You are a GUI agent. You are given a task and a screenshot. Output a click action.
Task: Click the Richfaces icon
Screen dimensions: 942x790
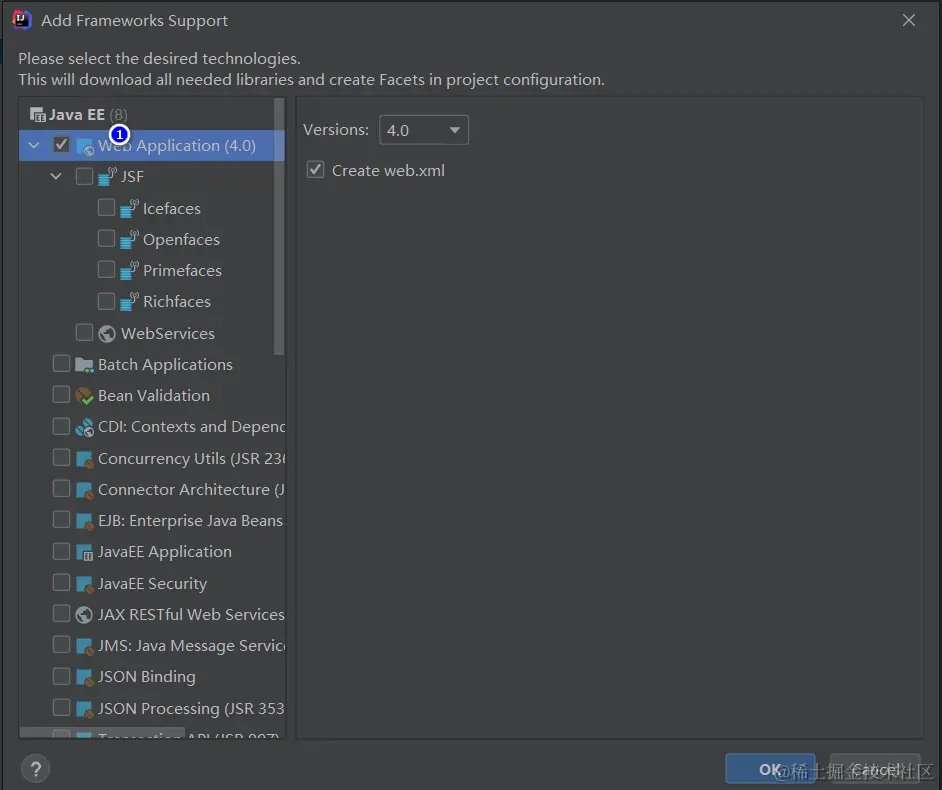point(129,302)
